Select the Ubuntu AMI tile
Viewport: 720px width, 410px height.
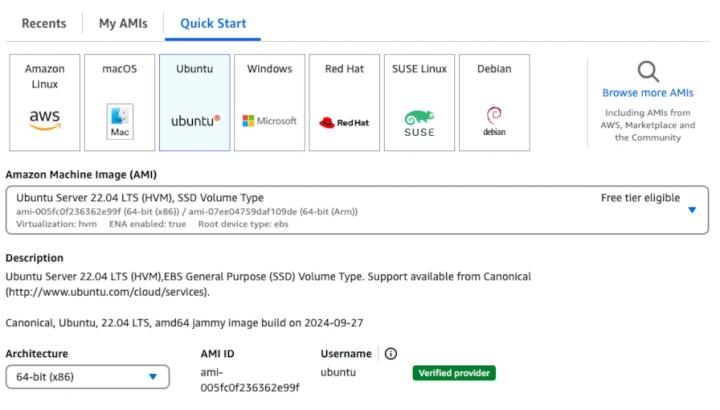tap(195, 102)
